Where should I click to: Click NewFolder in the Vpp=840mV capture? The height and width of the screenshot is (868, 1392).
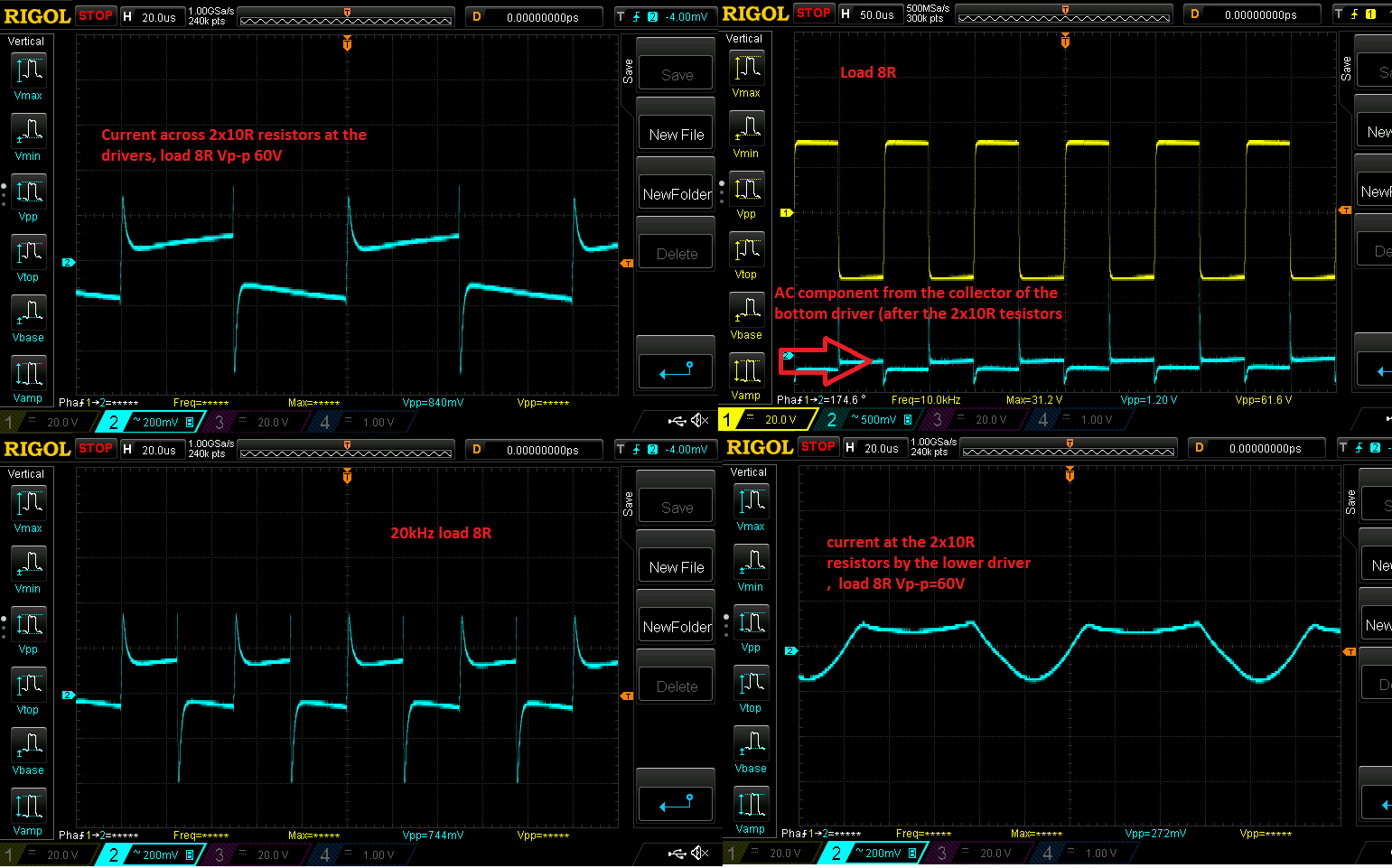point(677,193)
